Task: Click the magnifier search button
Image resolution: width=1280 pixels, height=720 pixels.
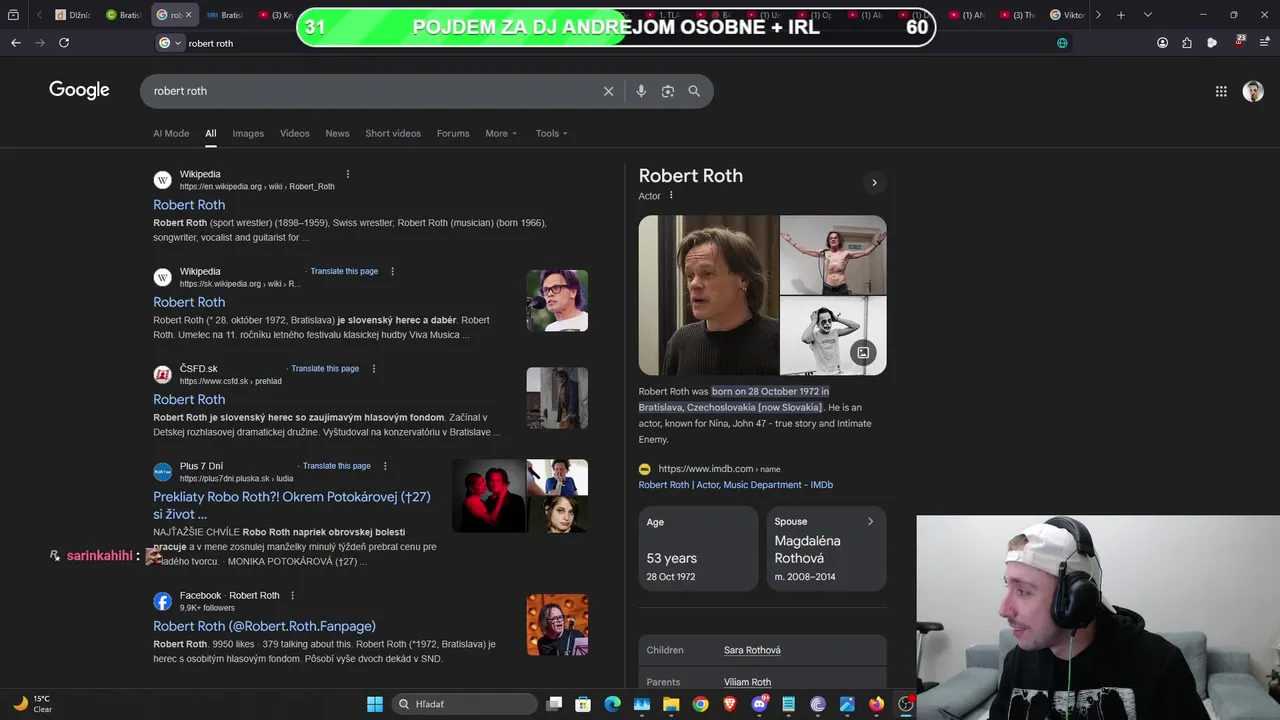Action: point(694,91)
